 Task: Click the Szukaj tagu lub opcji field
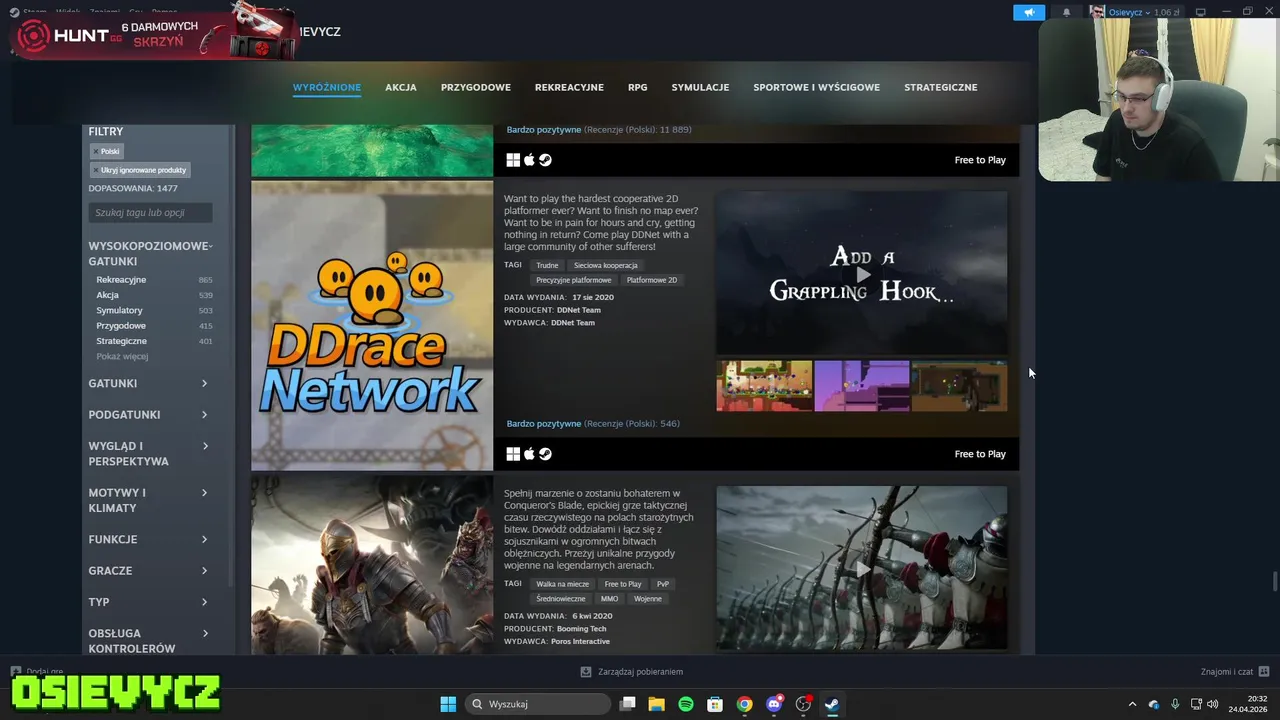pyautogui.click(x=150, y=212)
